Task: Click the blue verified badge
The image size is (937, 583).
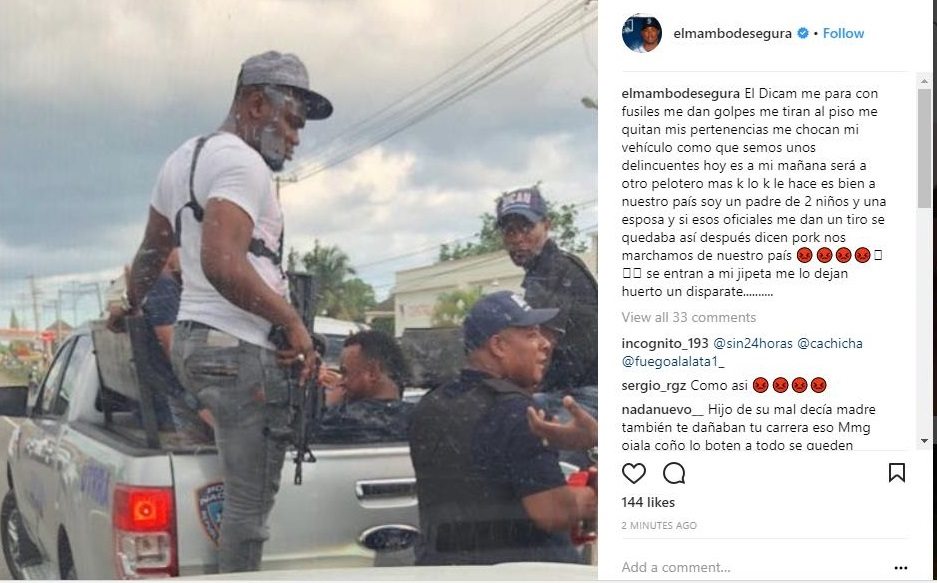Action: [x=803, y=33]
